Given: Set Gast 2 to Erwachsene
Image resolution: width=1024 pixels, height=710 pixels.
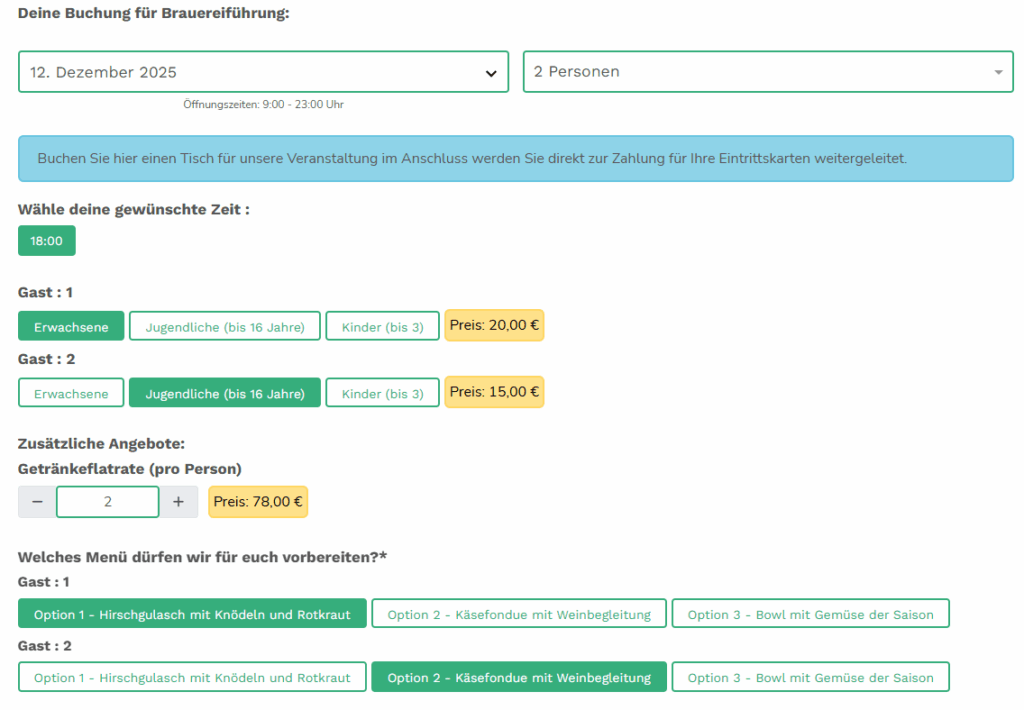Looking at the screenshot, I should click(71, 393).
